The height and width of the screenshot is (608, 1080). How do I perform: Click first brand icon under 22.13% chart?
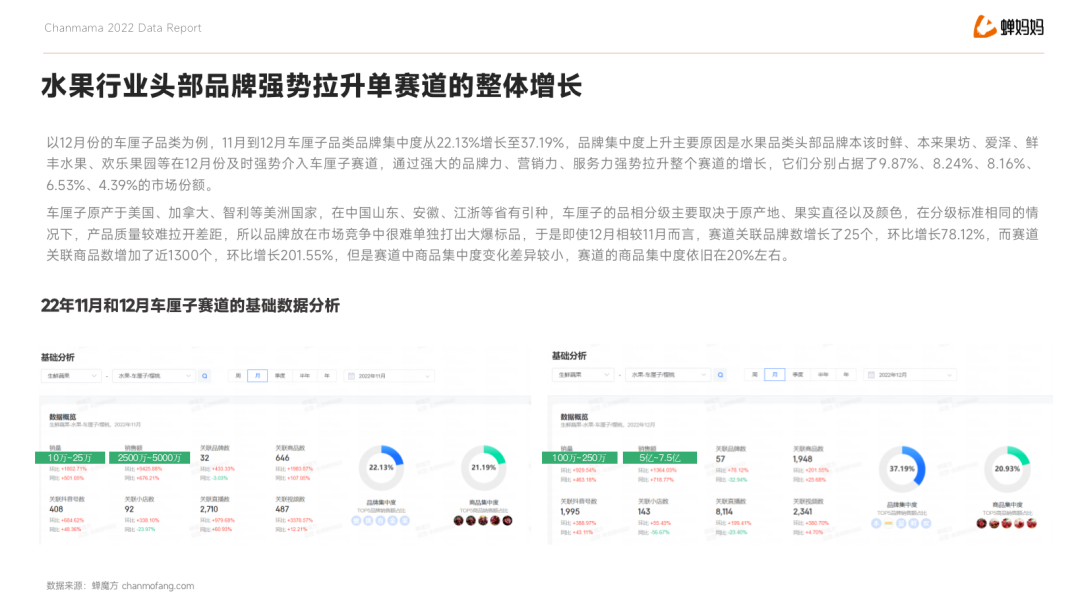(x=356, y=521)
